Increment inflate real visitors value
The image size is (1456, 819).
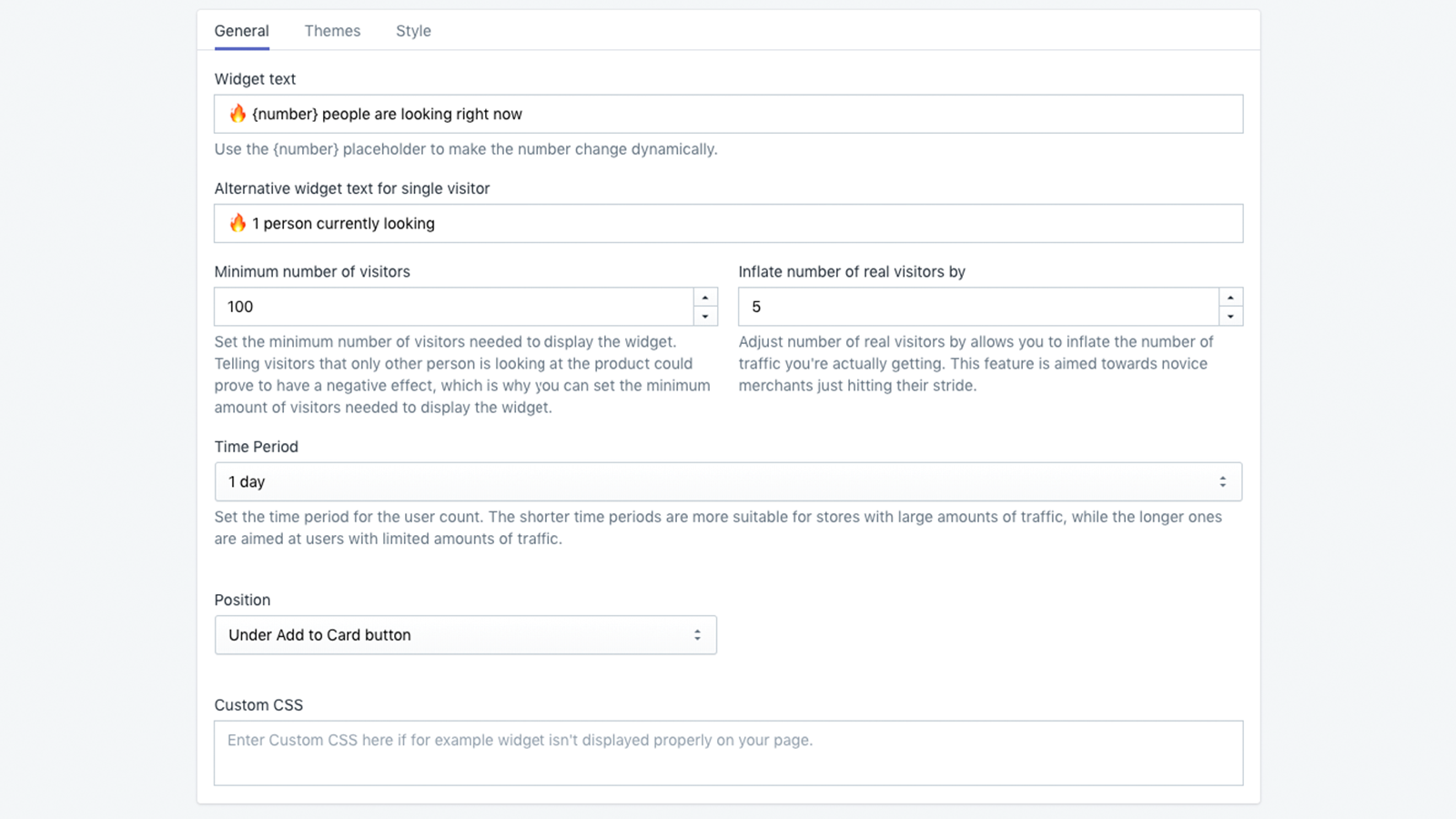(x=1230, y=298)
